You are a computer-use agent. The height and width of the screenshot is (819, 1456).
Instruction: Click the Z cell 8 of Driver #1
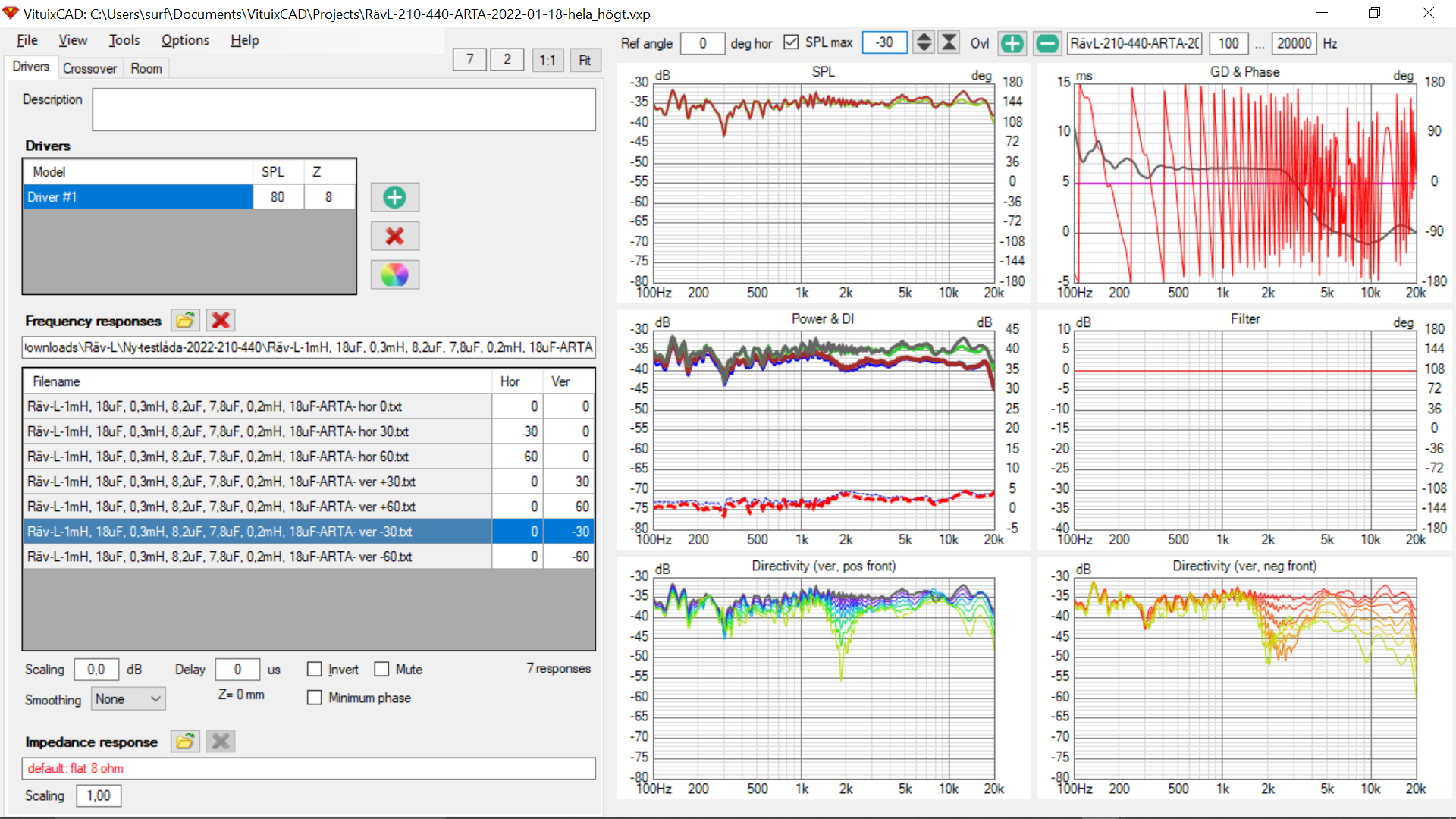(x=329, y=197)
